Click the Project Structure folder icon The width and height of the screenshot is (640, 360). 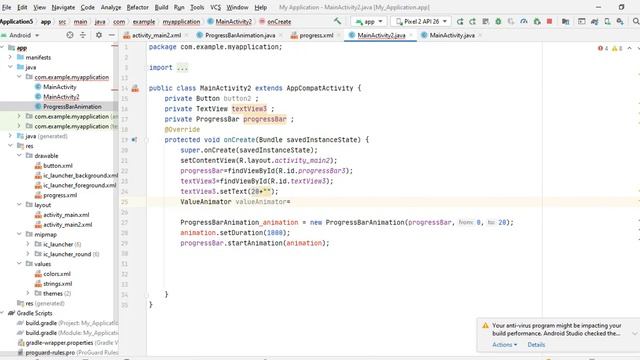[x=565, y=21]
